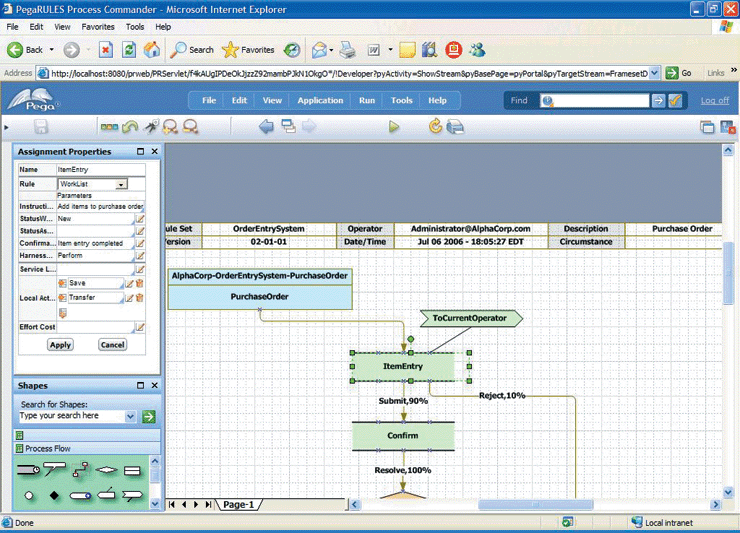Open the Pega File menu
The image size is (740, 533).
pyautogui.click(x=209, y=100)
